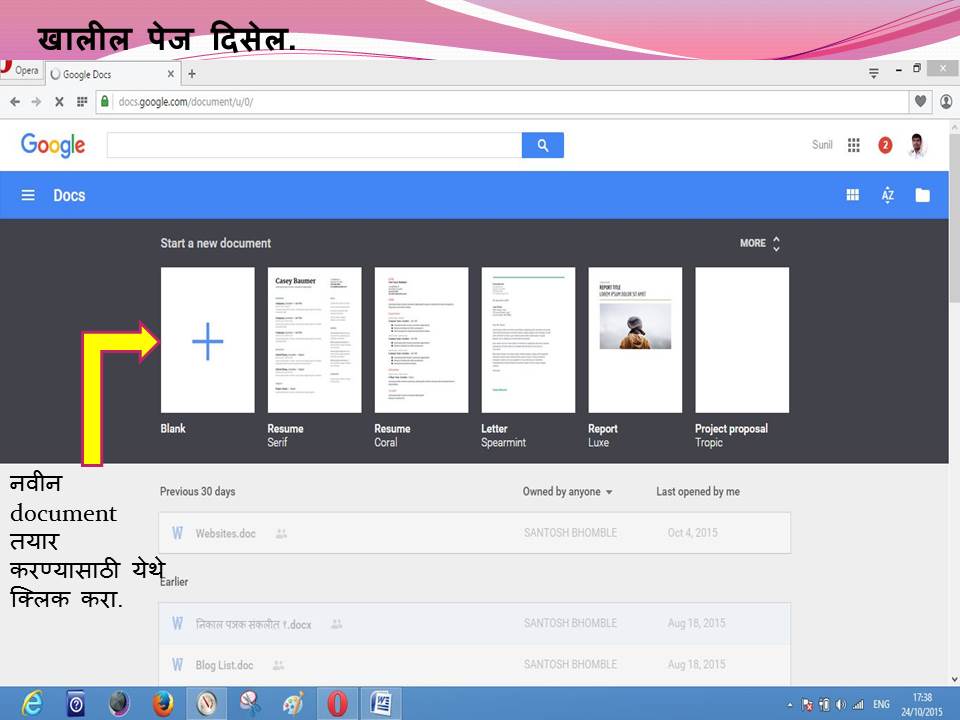Bookmark page with heart icon
This screenshot has width=960, height=720.
(920, 102)
